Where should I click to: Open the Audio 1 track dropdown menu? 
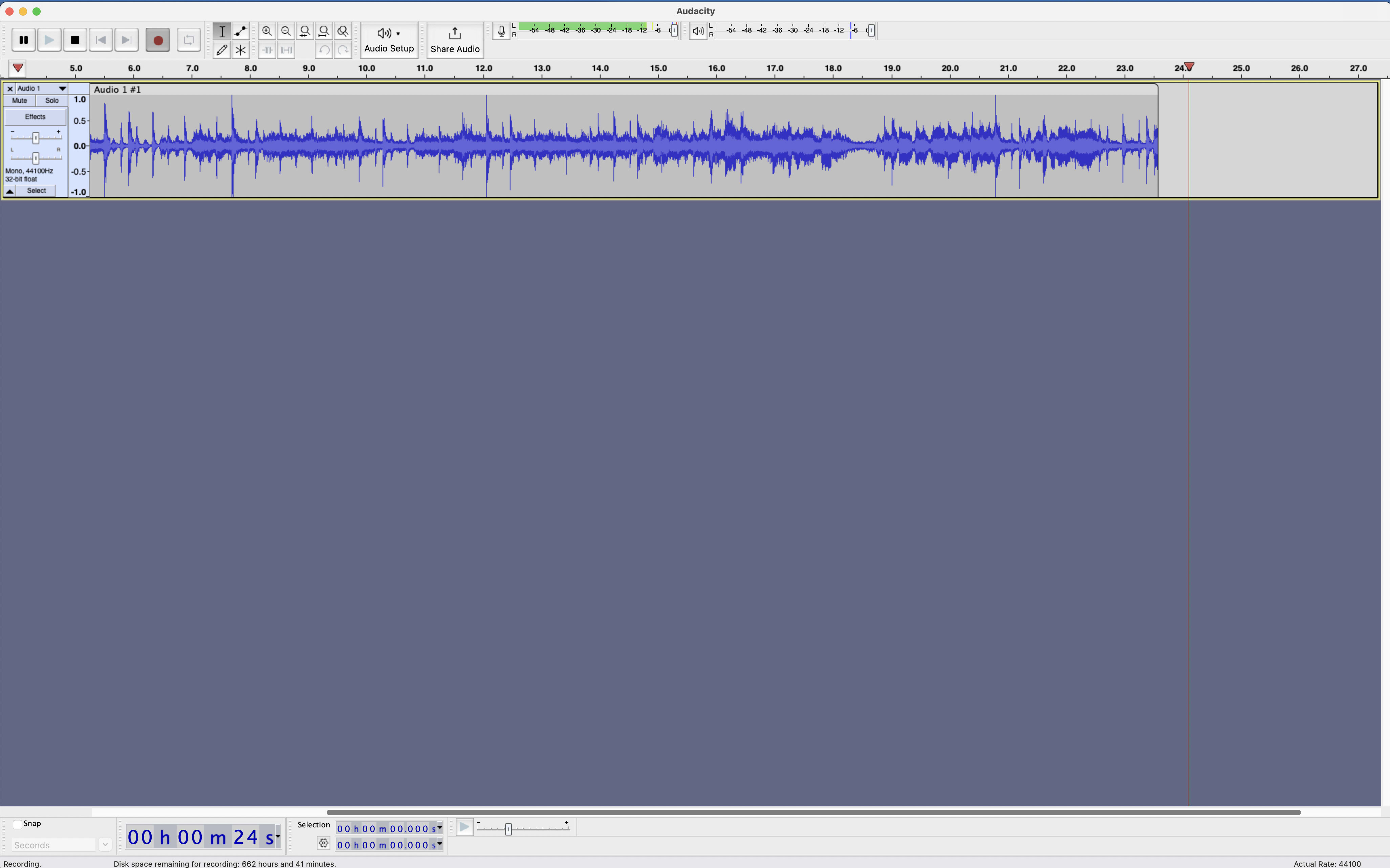coord(62,88)
